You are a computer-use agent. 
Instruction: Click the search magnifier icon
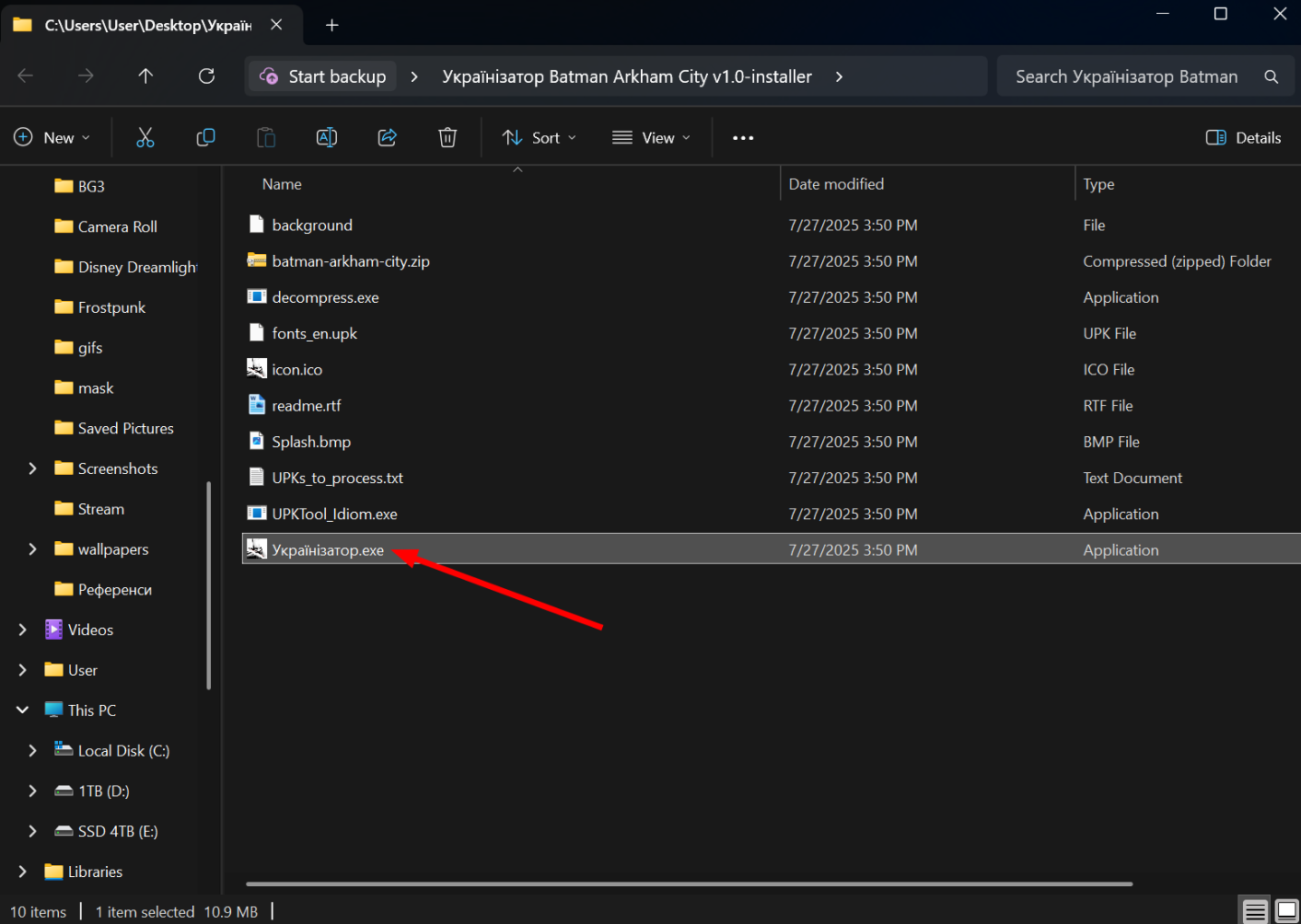point(1272,76)
